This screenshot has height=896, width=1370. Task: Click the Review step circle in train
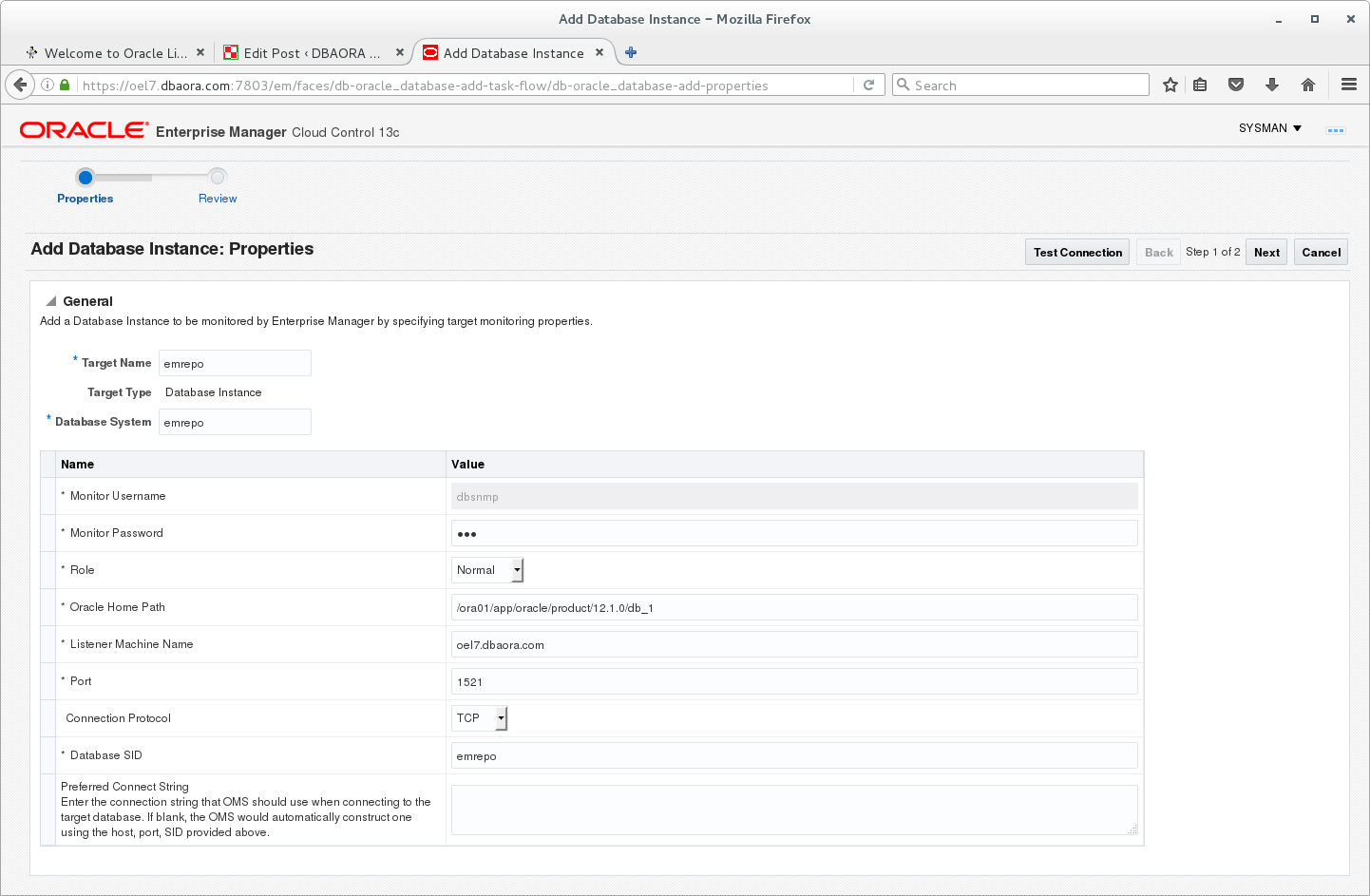(x=218, y=177)
